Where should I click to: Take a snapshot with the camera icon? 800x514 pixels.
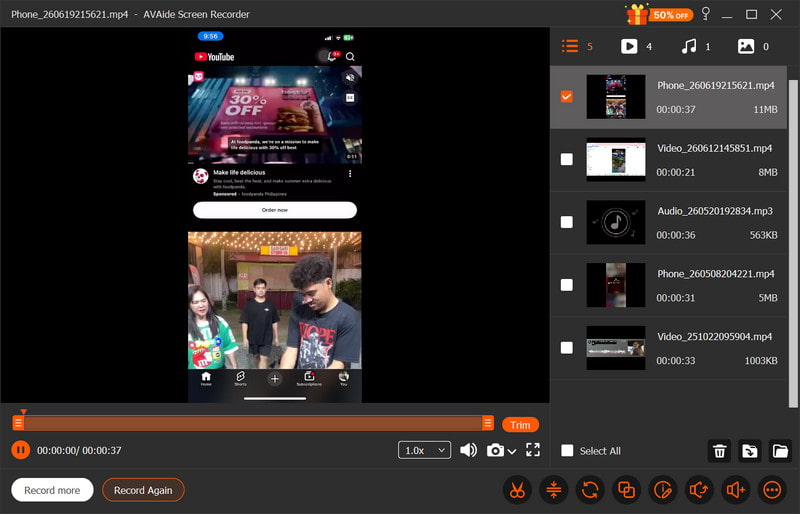click(x=494, y=450)
